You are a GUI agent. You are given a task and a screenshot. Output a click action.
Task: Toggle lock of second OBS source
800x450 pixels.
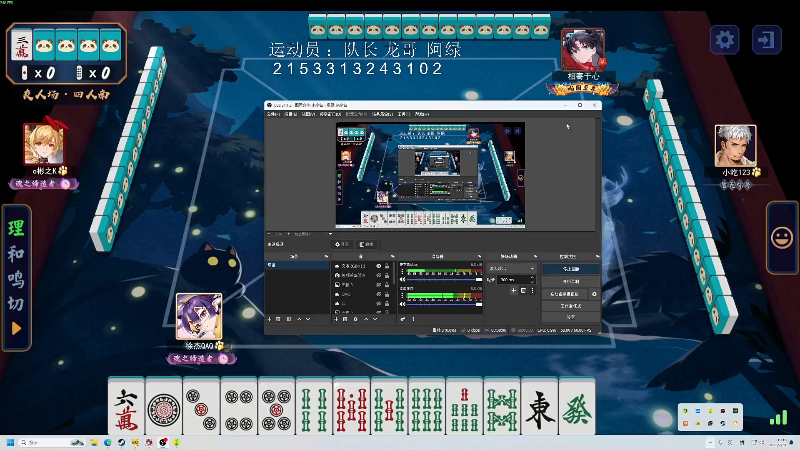(x=387, y=276)
